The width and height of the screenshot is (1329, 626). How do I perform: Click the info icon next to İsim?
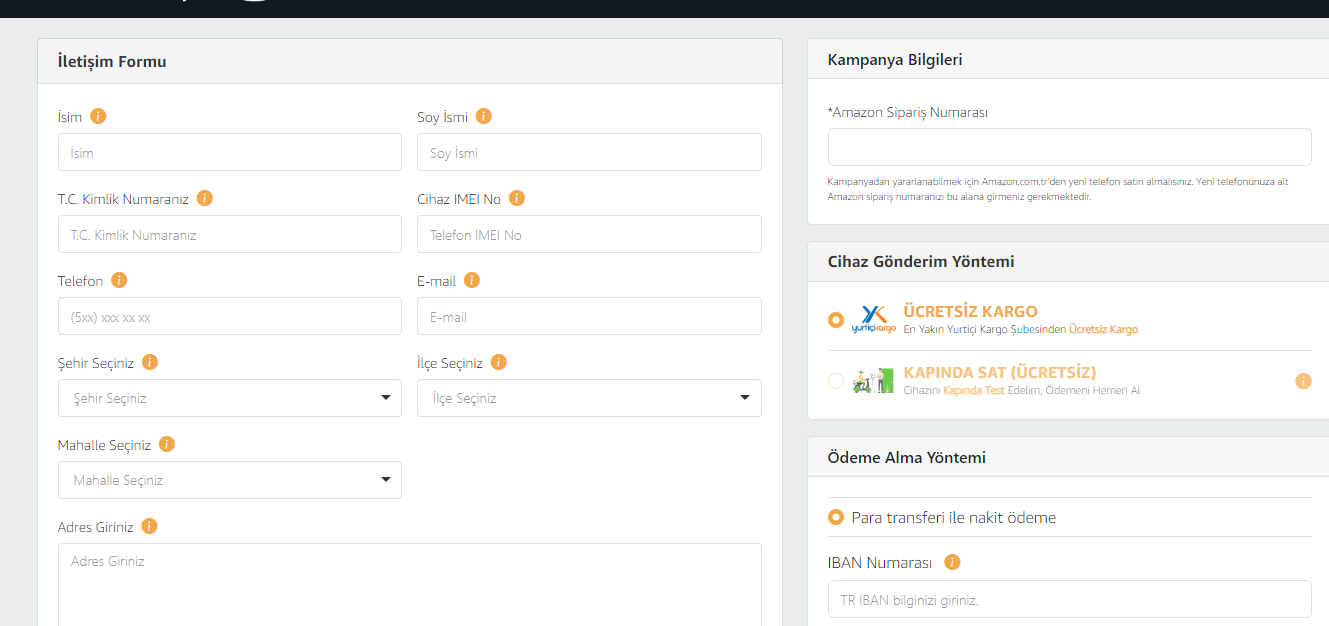[98, 116]
